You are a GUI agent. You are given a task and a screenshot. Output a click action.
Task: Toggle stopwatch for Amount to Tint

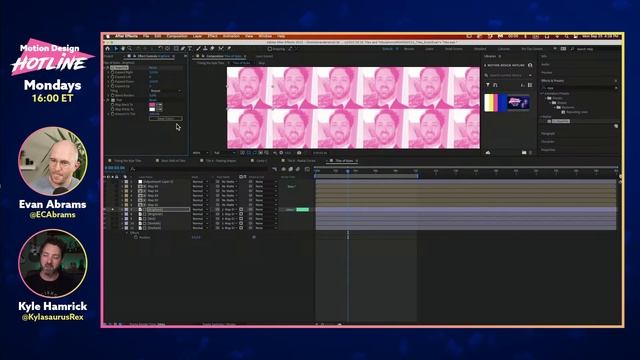point(112,114)
